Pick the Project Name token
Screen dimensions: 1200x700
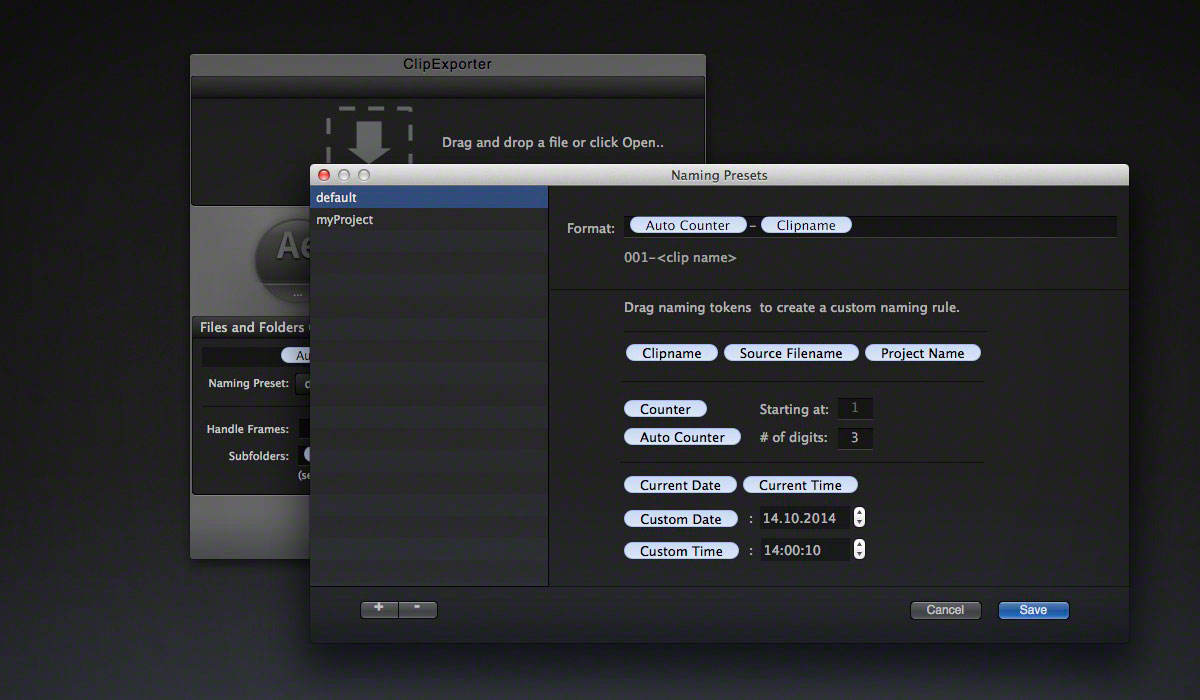[x=923, y=353]
